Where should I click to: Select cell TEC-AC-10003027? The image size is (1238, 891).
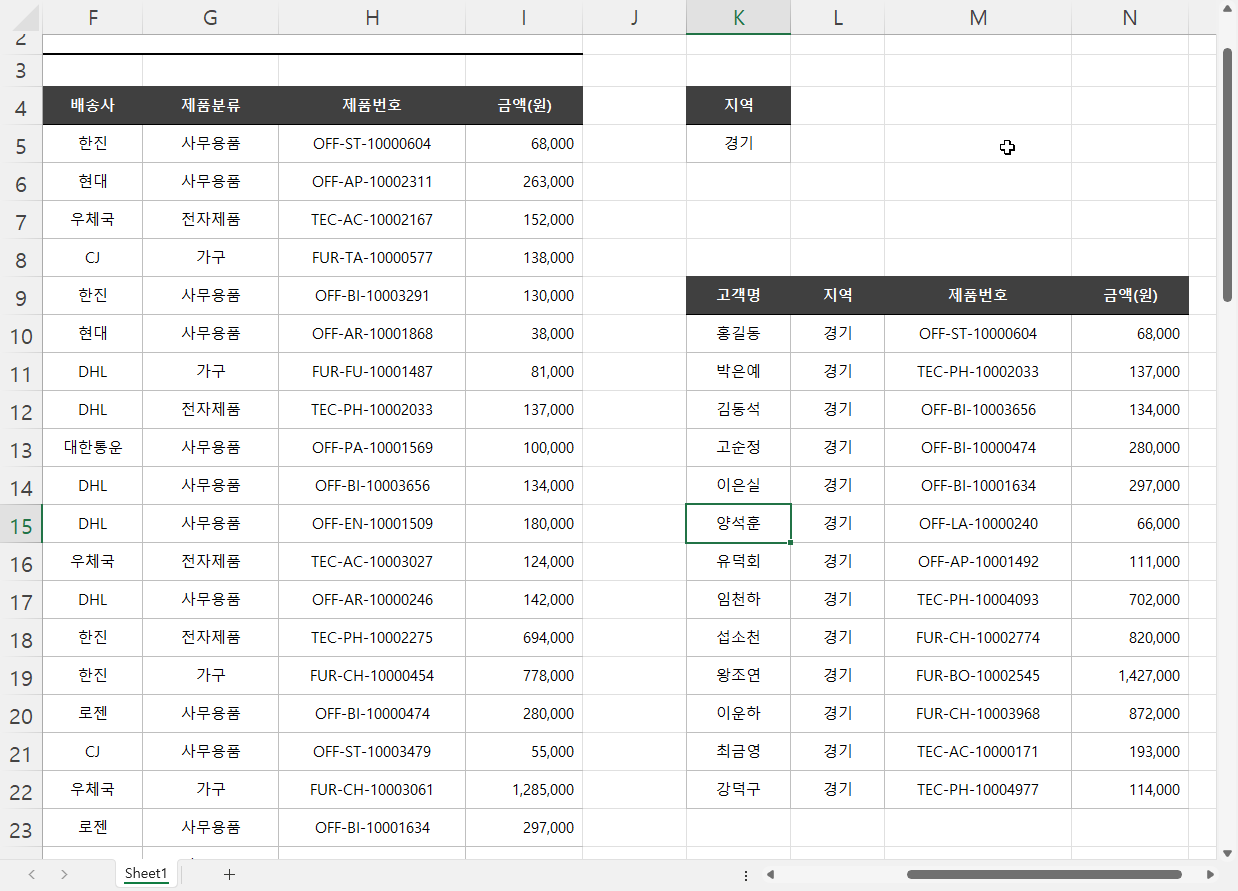[372, 562]
